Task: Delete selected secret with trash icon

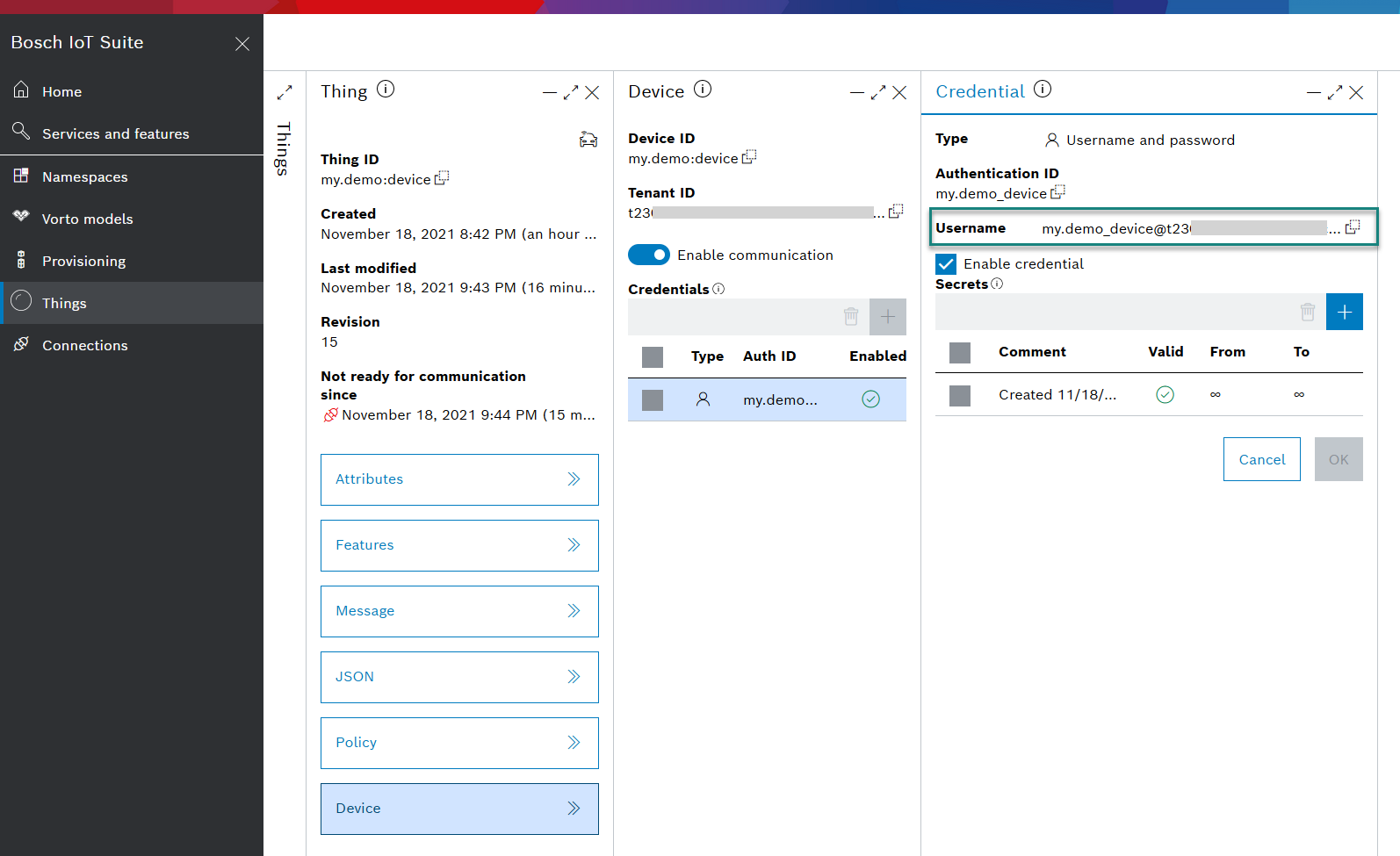Action: (x=1308, y=312)
